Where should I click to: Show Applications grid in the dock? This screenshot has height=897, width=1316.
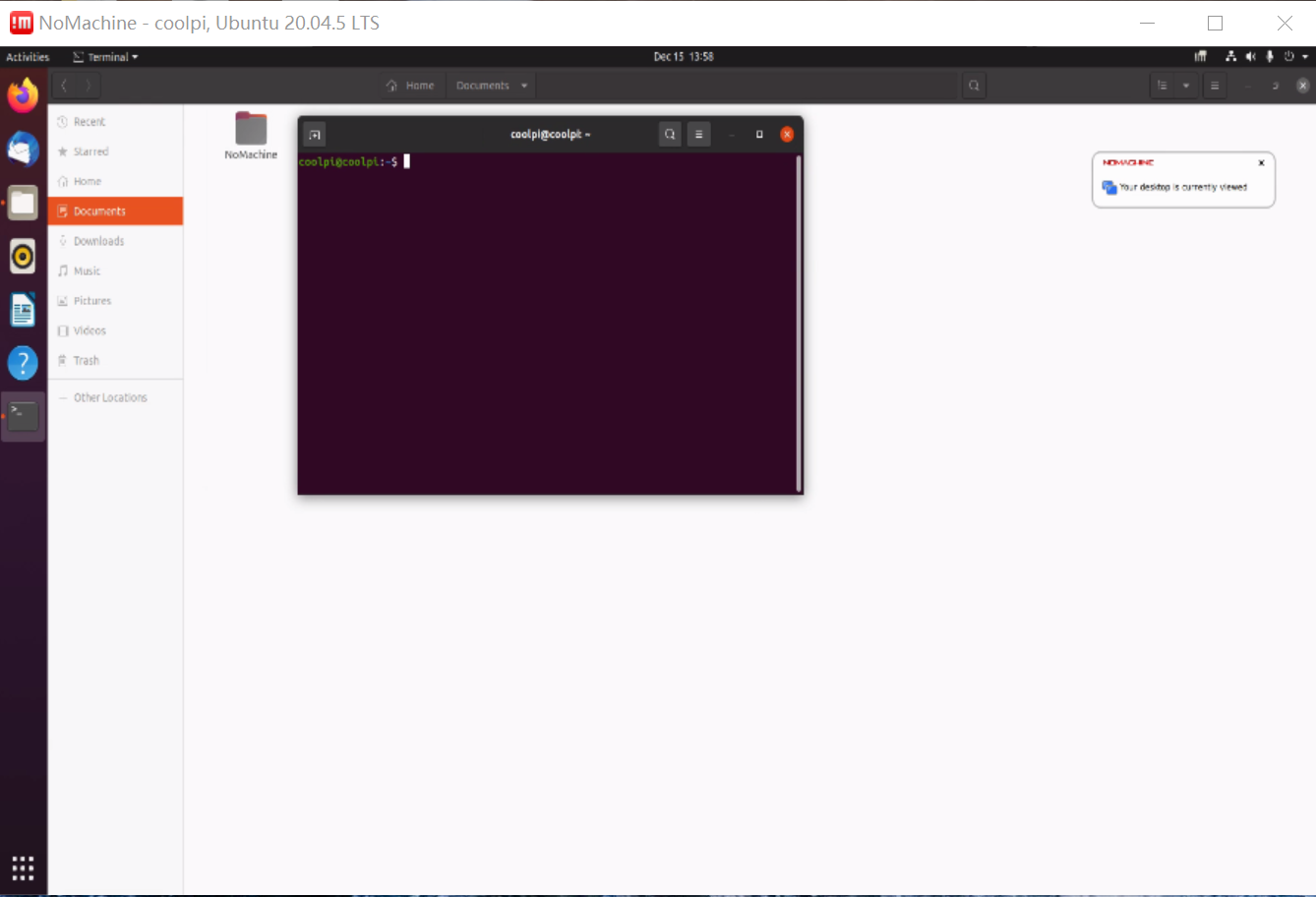[23, 867]
